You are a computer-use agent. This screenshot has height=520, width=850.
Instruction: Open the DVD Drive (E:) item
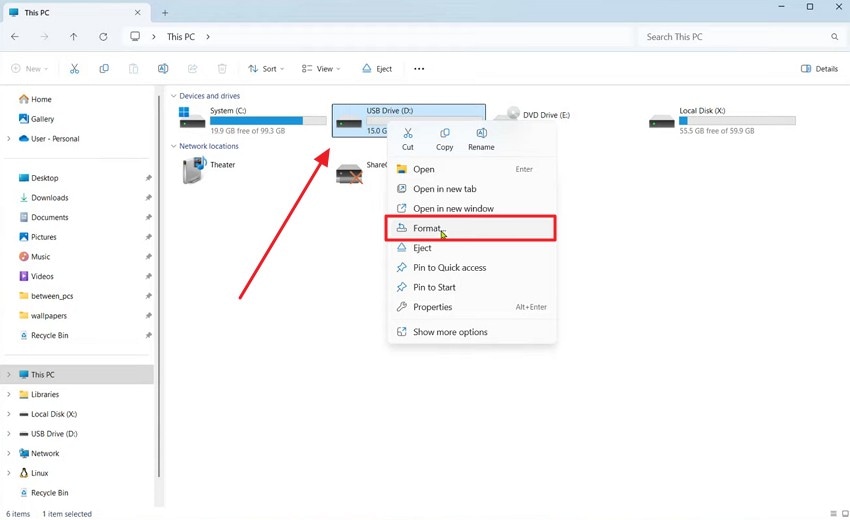(531, 115)
